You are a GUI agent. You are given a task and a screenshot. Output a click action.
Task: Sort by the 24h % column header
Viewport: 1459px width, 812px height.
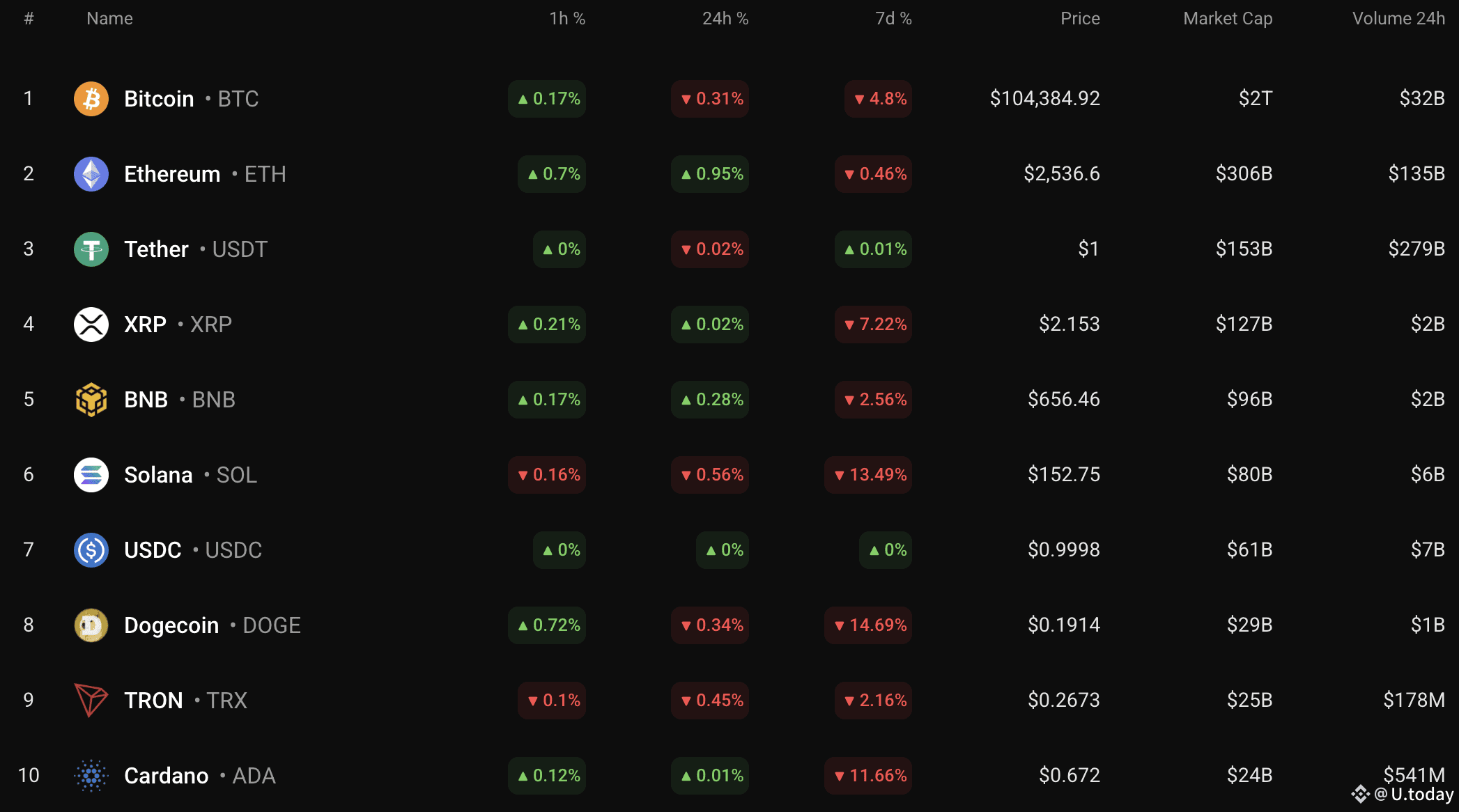[725, 19]
